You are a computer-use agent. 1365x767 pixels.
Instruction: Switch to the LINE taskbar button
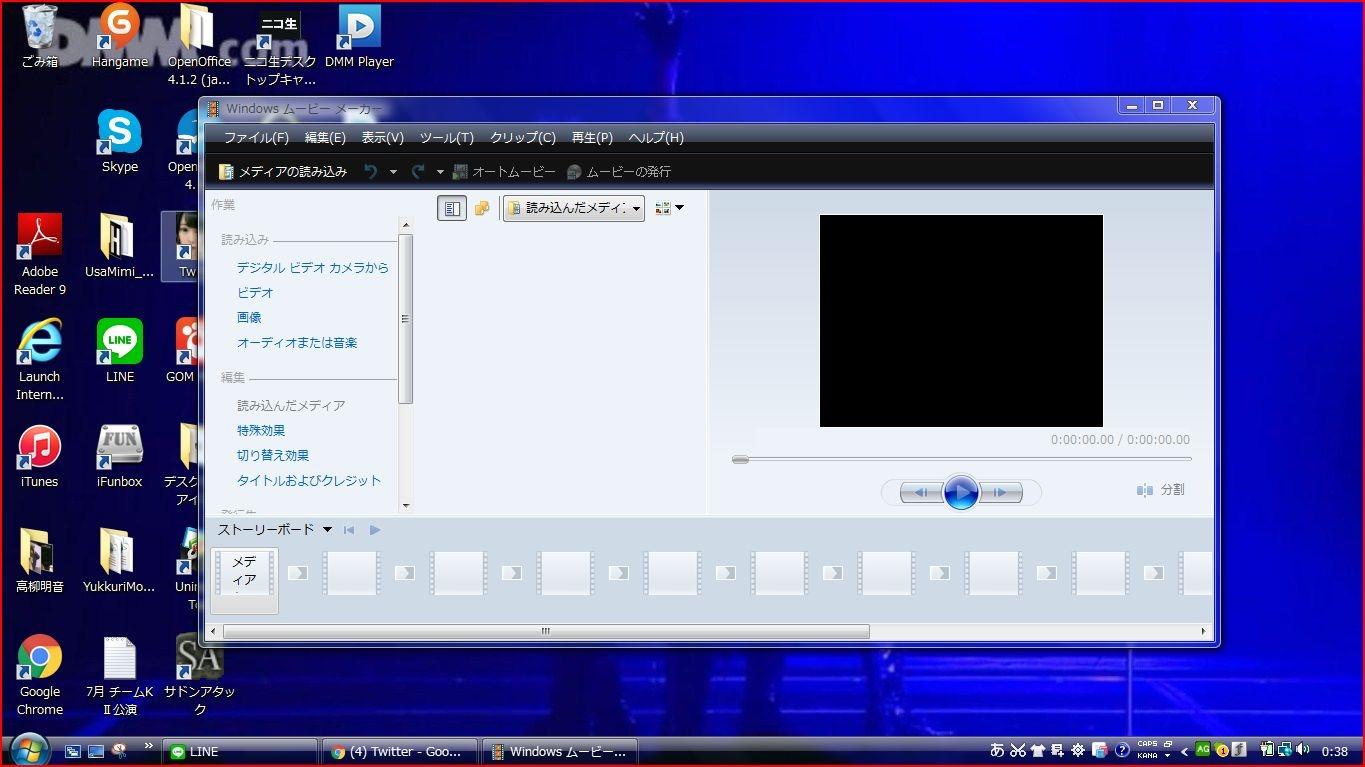coord(240,751)
